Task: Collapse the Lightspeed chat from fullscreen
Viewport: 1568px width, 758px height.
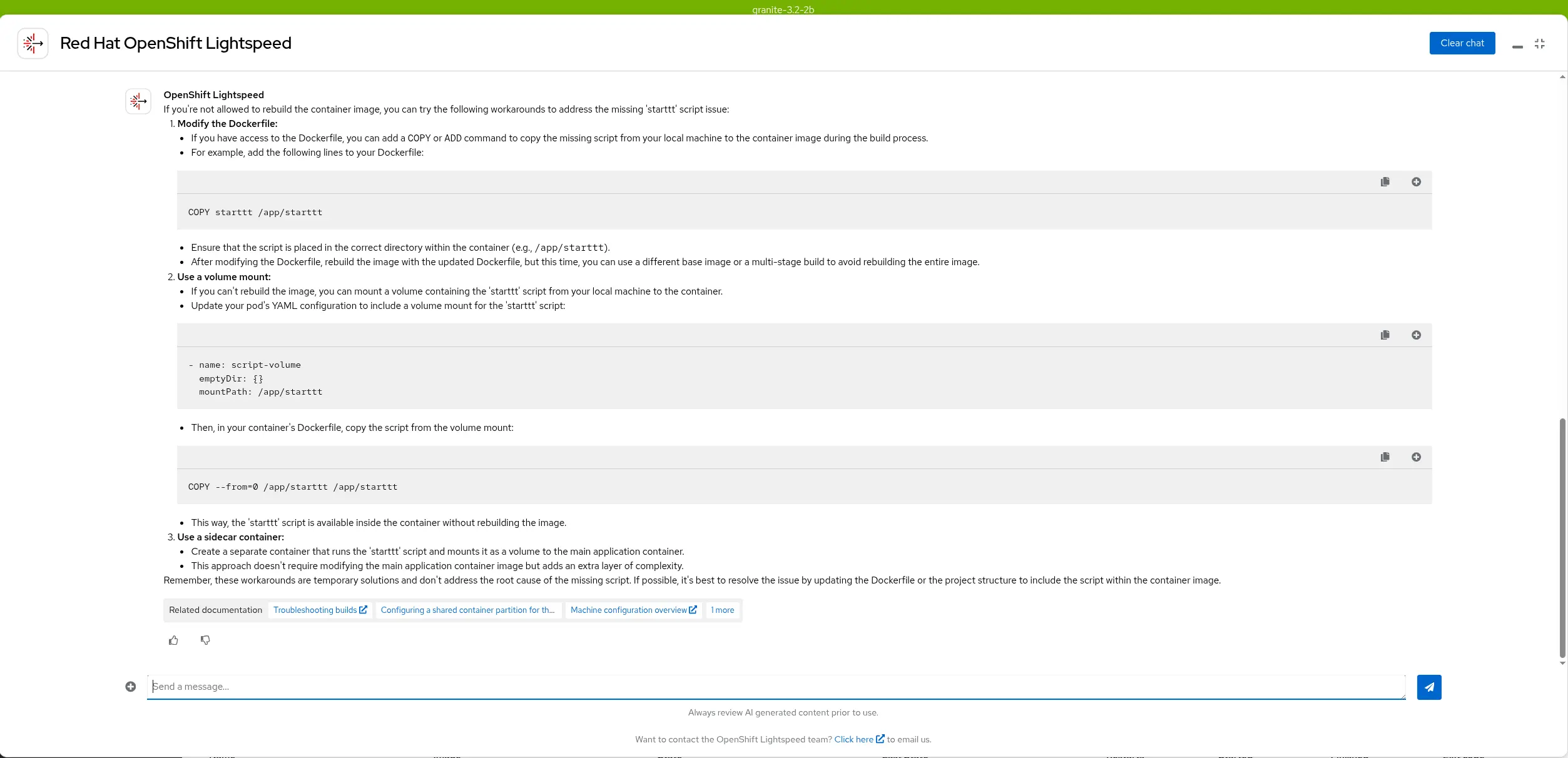Action: coord(1540,43)
